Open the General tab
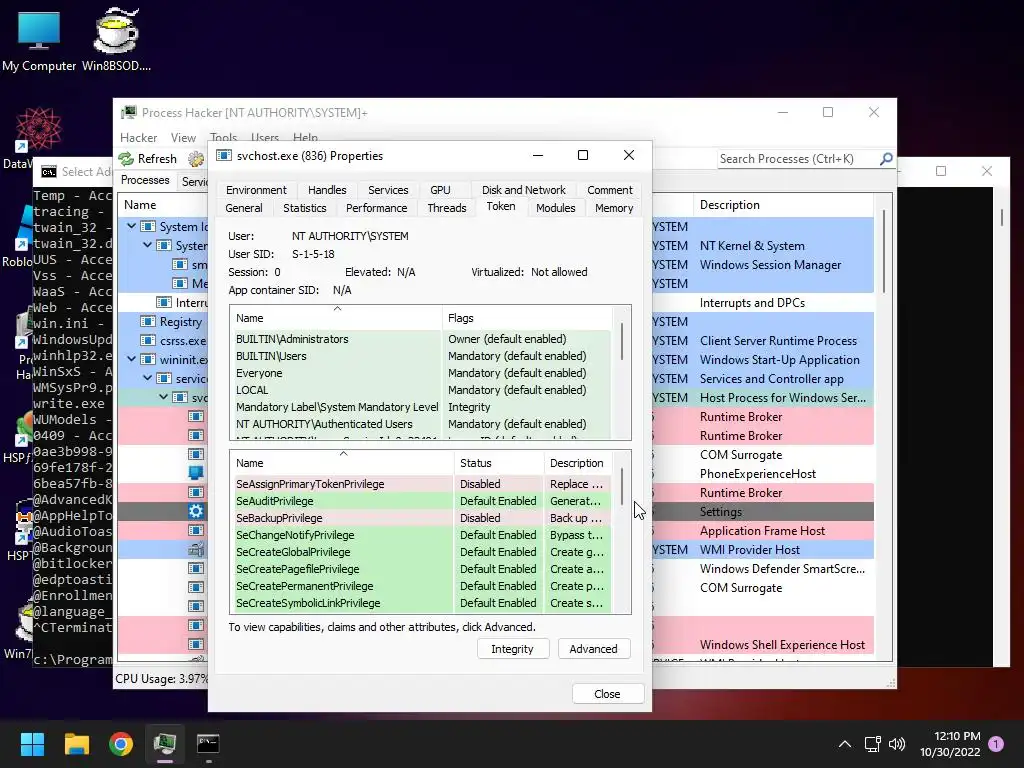 244,208
